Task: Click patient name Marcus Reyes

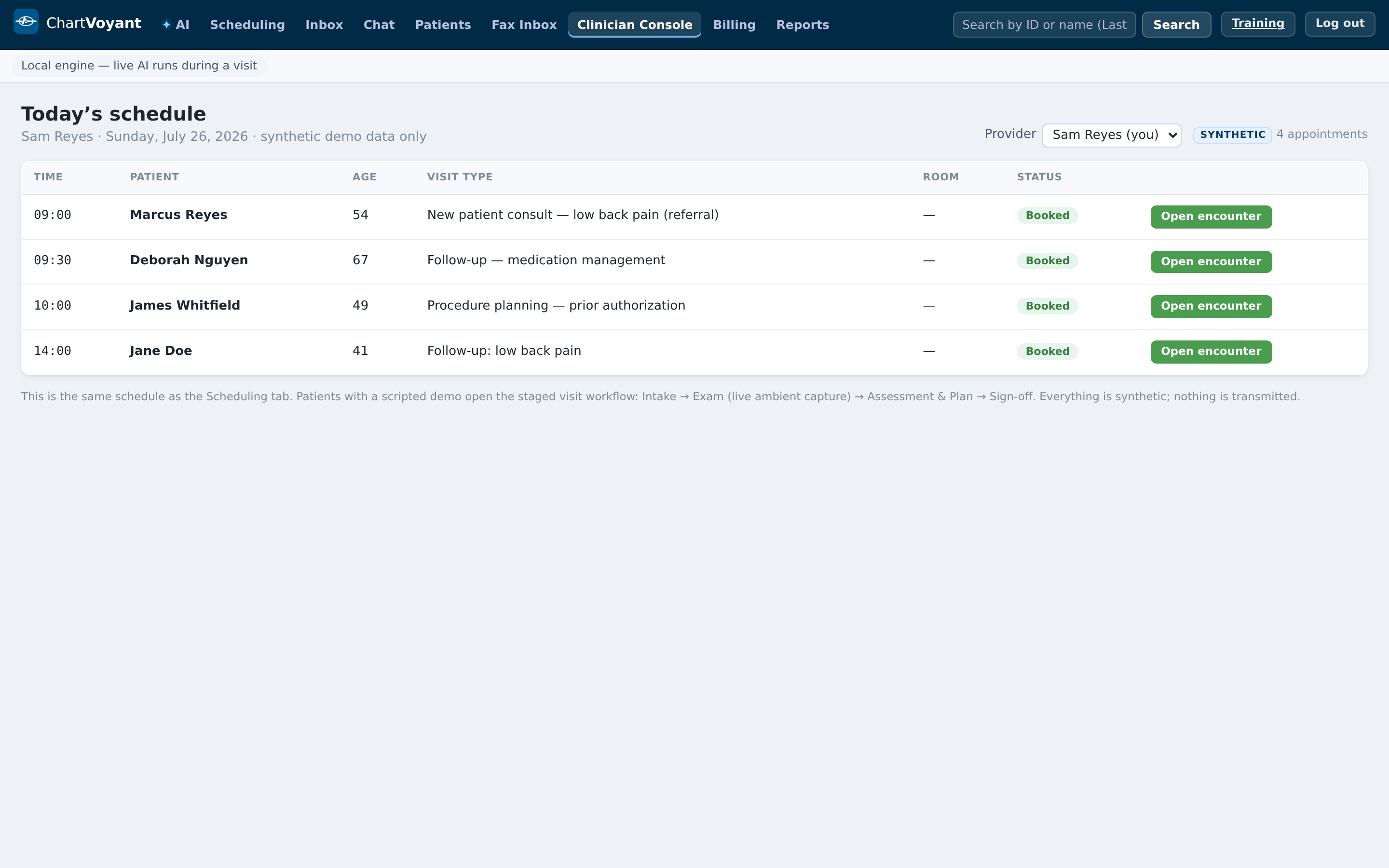Action: tap(178, 215)
